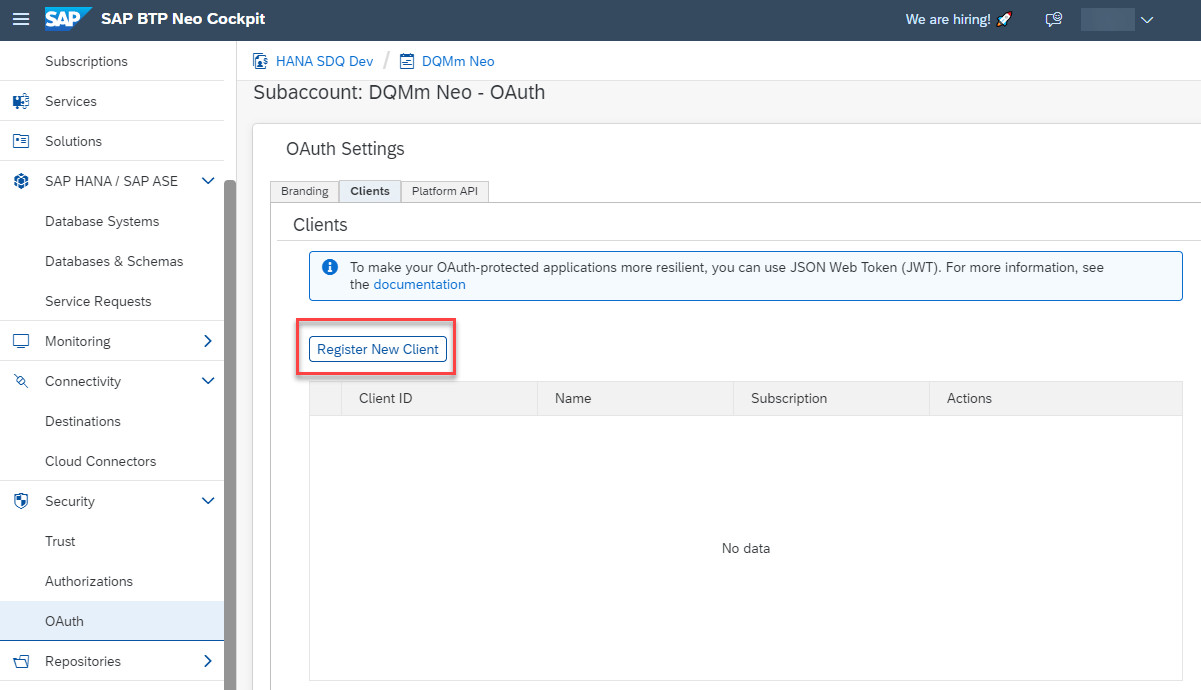
Task: Collapse the Connectivity section chevron
Action: [208, 381]
